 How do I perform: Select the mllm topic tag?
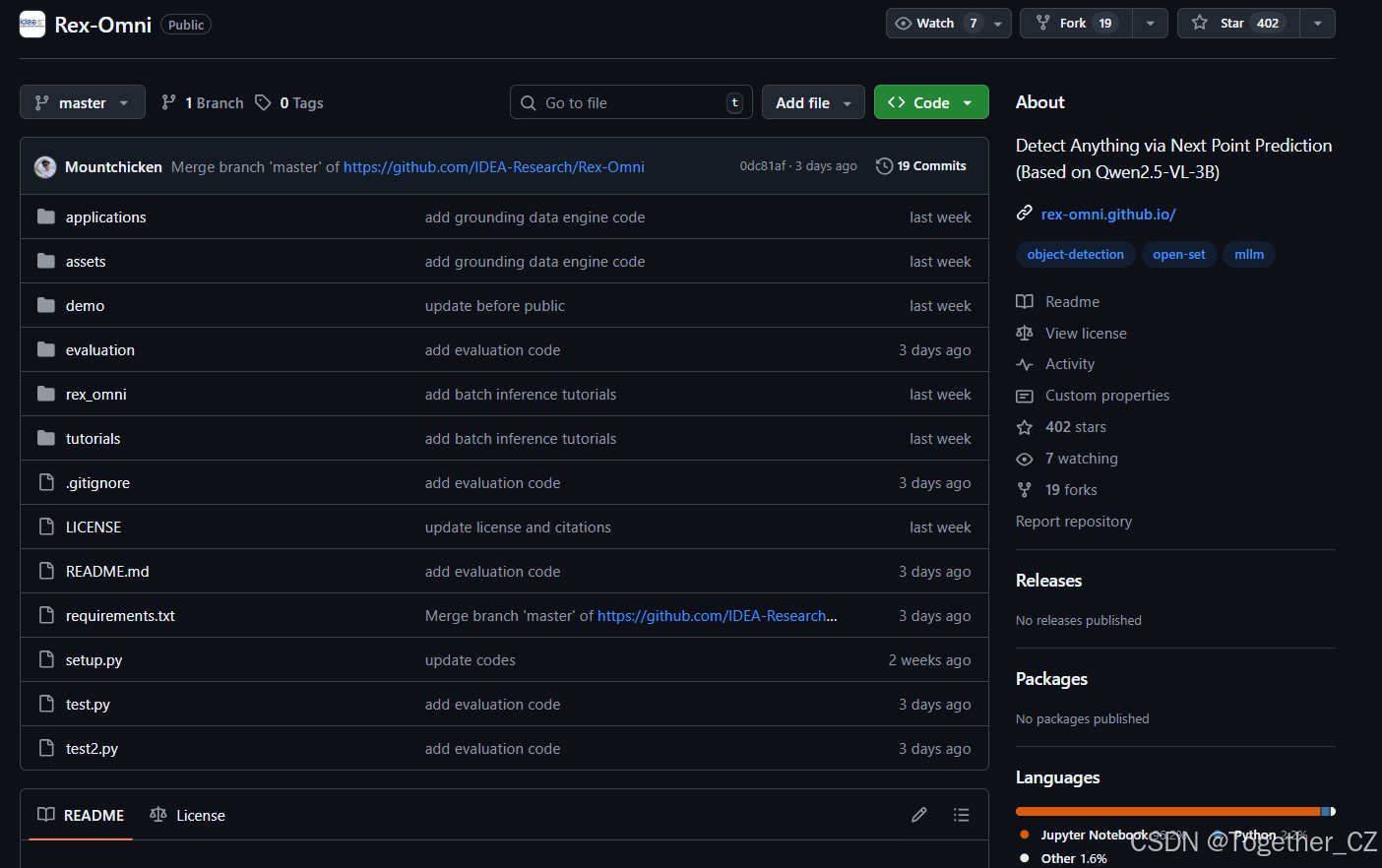click(x=1249, y=255)
